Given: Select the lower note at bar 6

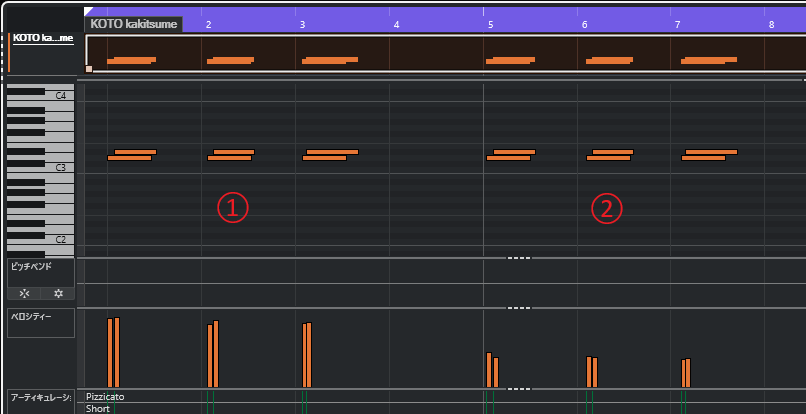Looking at the screenshot, I should tap(608, 158).
